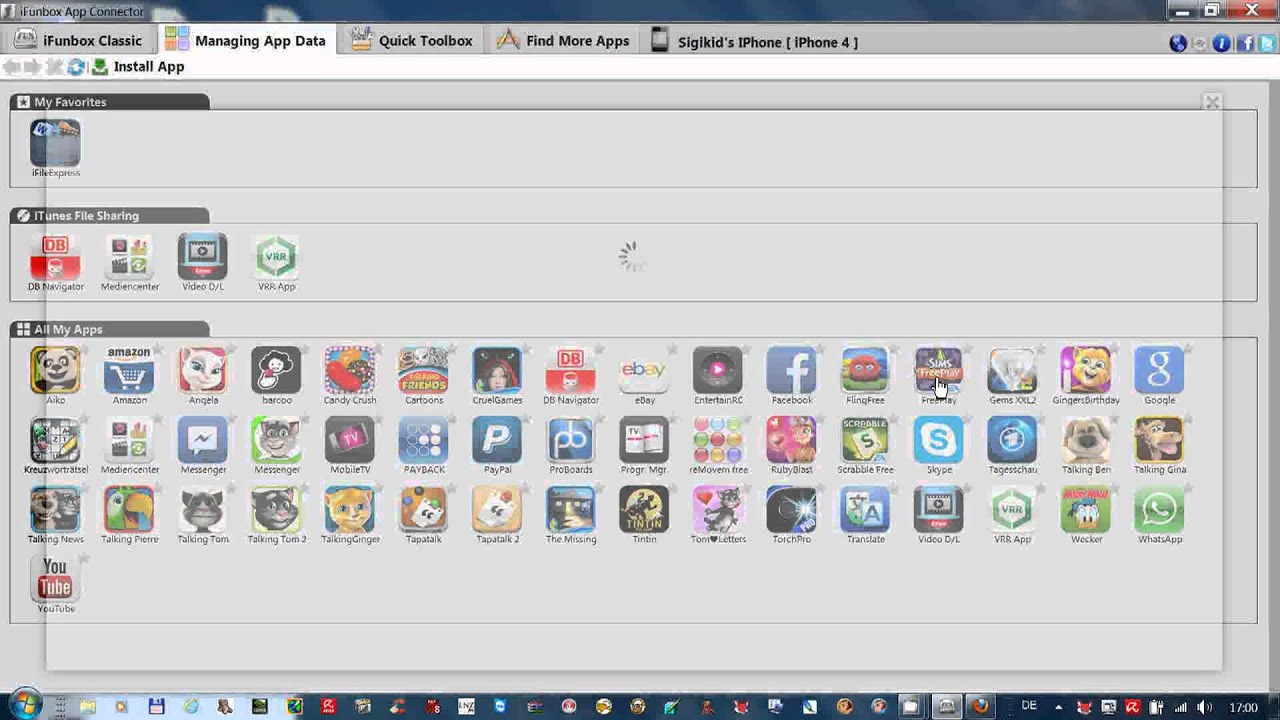This screenshot has width=1280, height=720.
Task: Open Mediencenter under iTunes File Sharing
Action: click(x=129, y=258)
